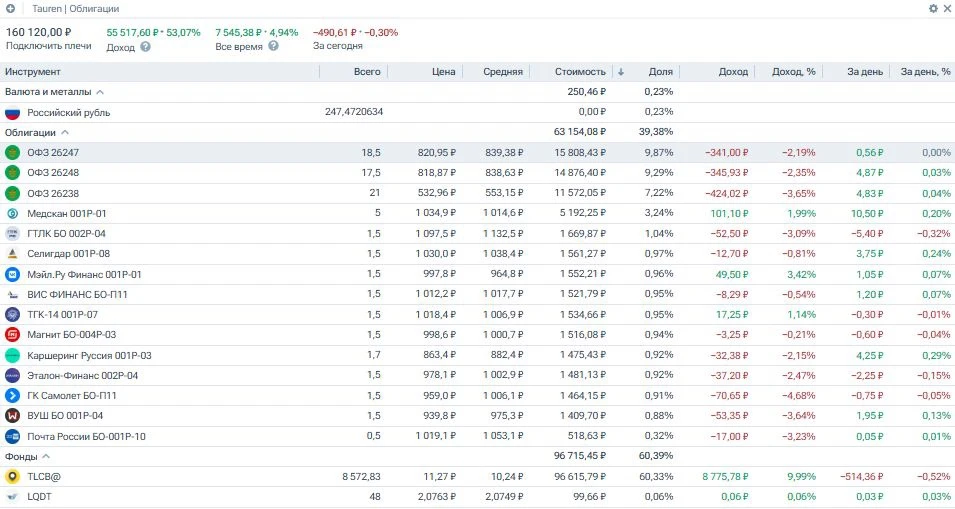Screen dimensions: 955x509
Task: Click the Медскан 001Р-01 icon
Action: pyautogui.click(x=12, y=214)
